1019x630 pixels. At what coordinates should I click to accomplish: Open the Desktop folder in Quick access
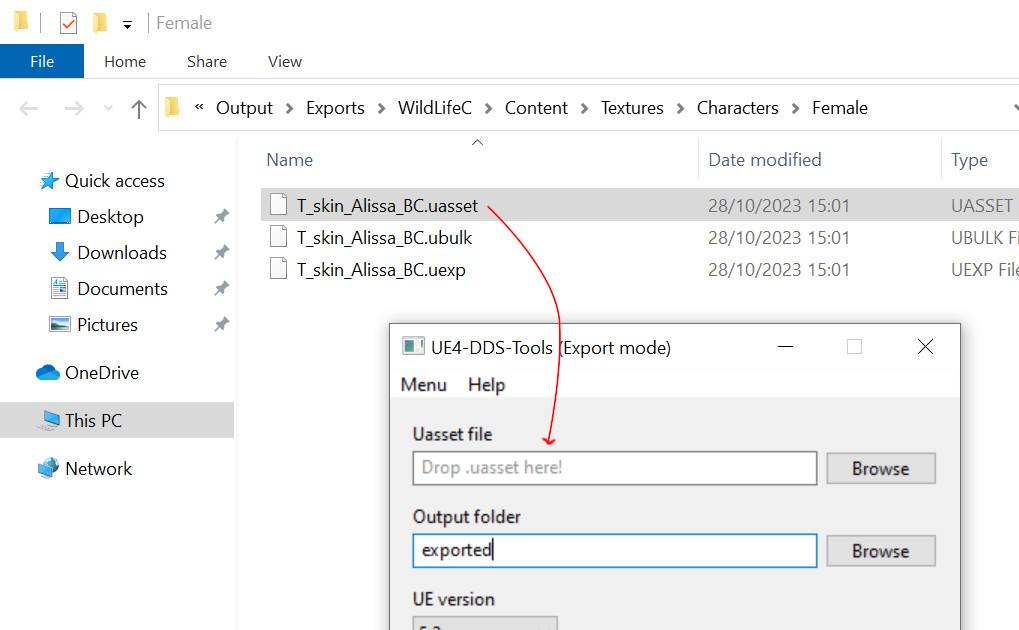pos(110,217)
